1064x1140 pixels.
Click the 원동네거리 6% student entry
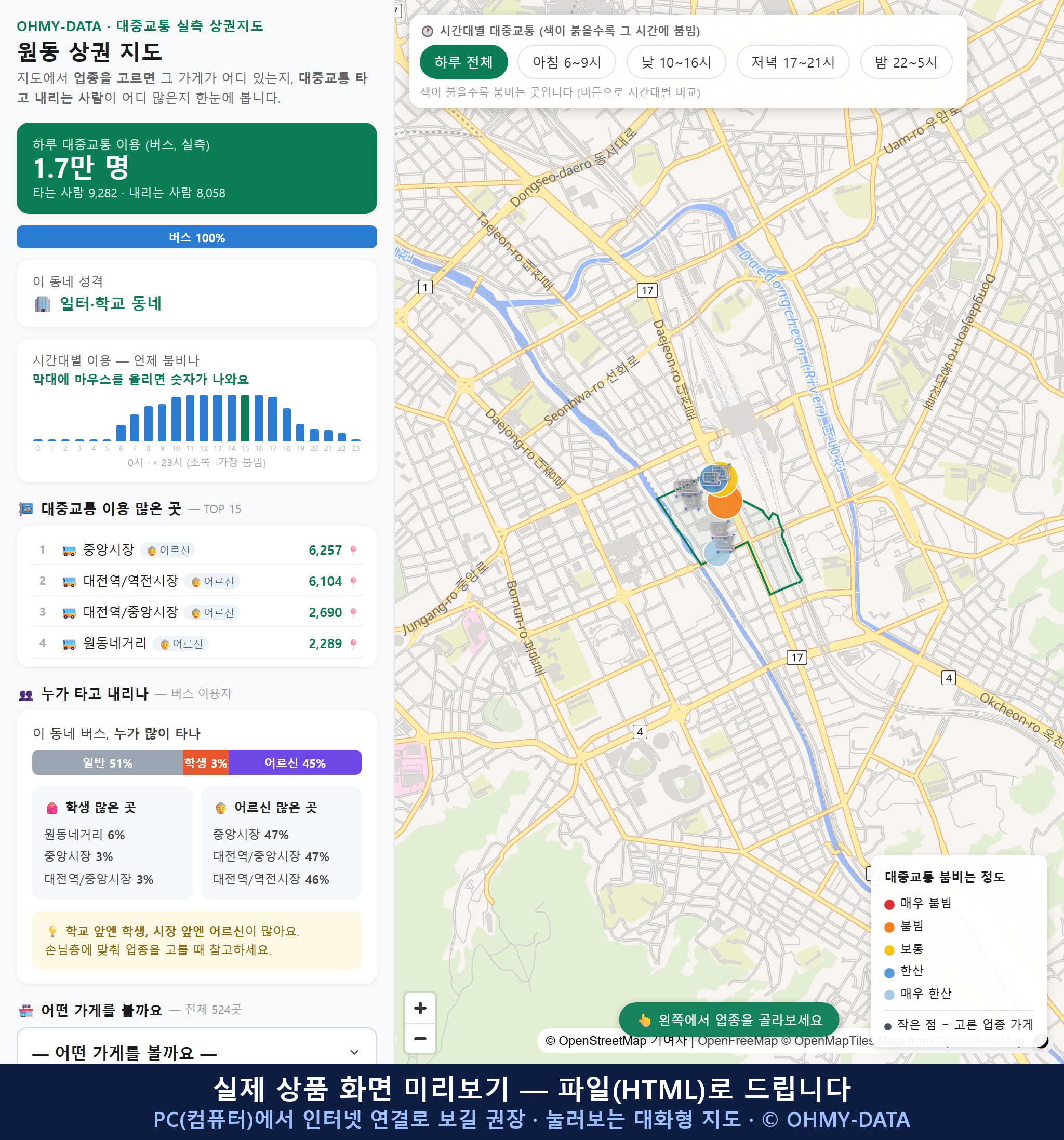point(84,835)
